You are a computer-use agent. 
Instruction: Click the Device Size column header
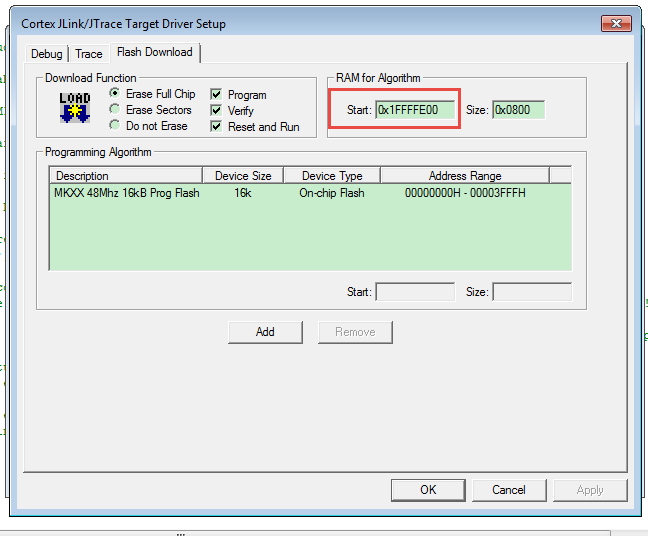pos(243,176)
